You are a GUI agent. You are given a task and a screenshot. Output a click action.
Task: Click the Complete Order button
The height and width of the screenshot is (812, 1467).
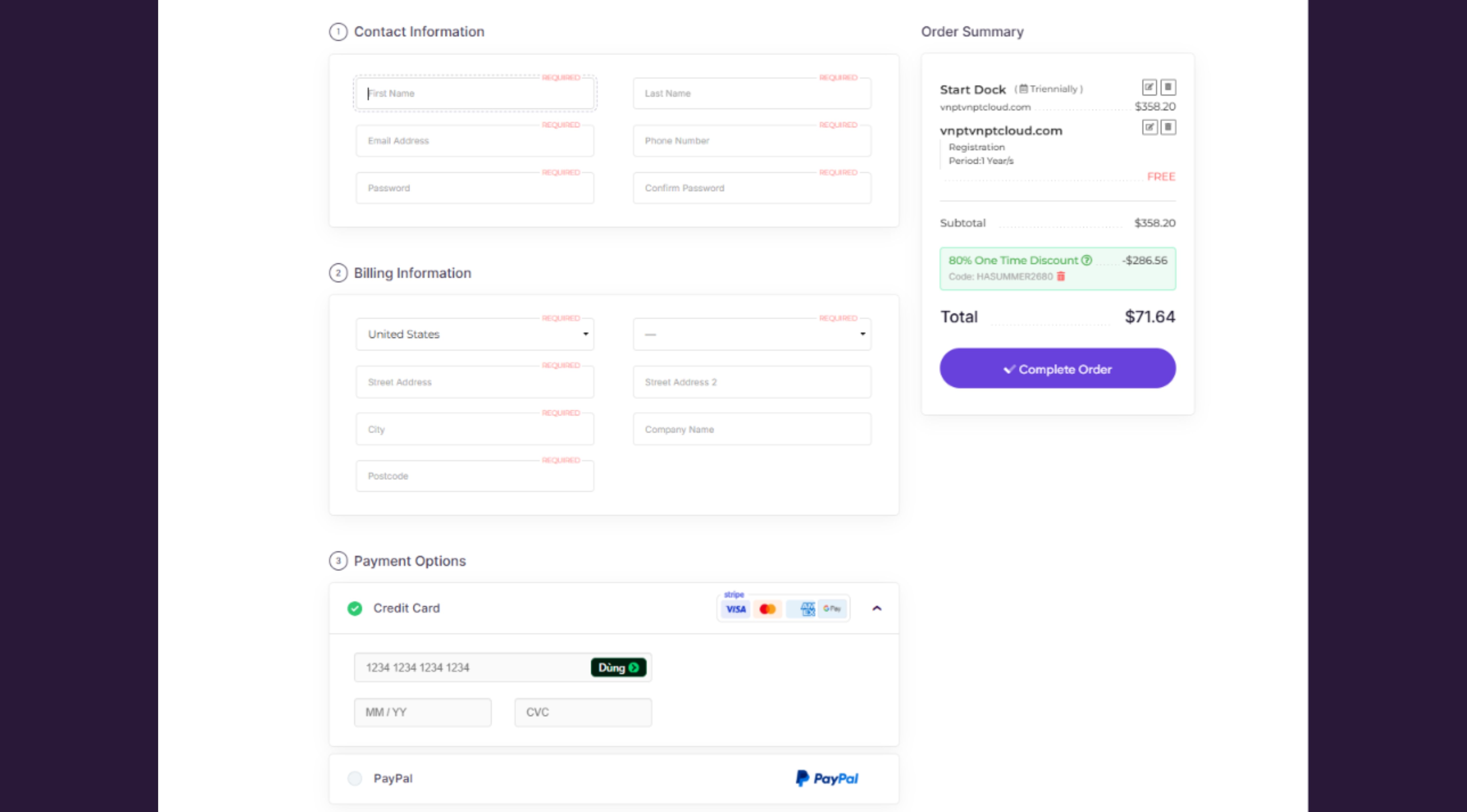pos(1057,369)
